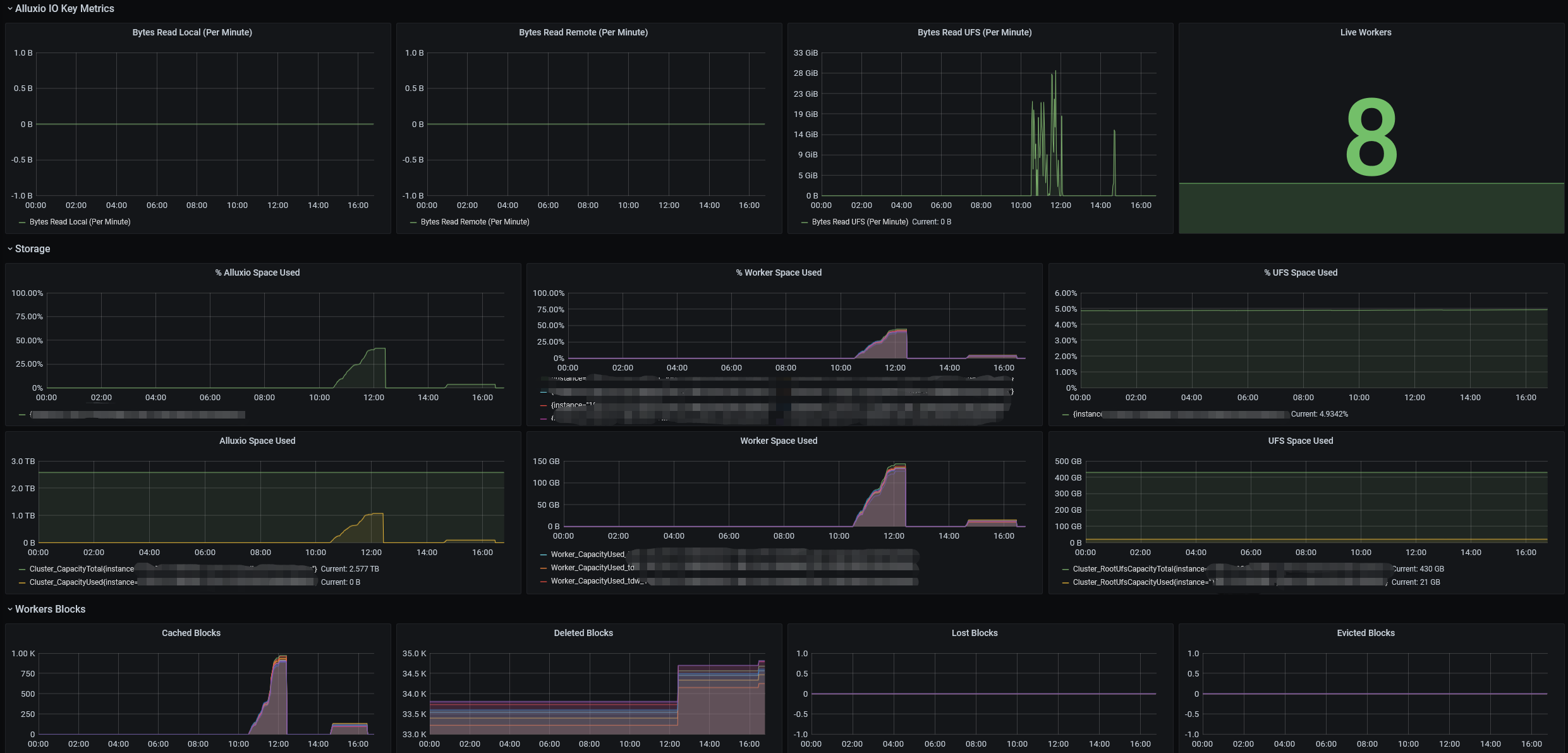Toggle the Bytes Read UFS legend series label
The width and height of the screenshot is (1568, 753).
860,222
